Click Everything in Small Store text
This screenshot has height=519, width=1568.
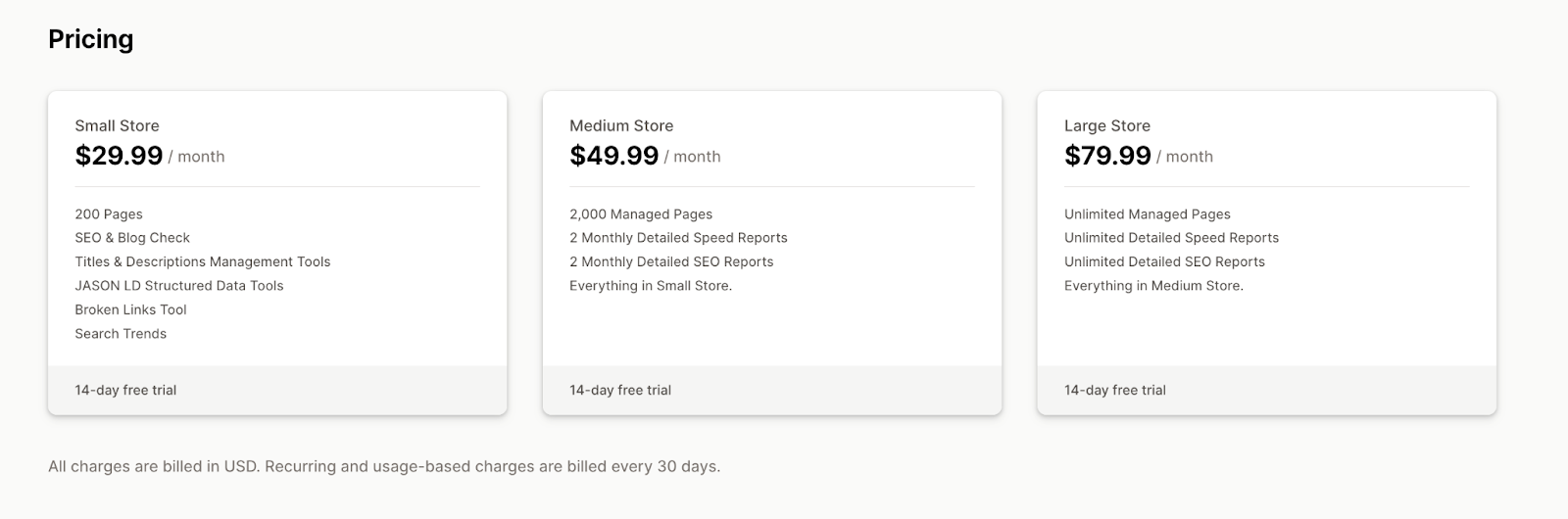[x=651, y=286]
